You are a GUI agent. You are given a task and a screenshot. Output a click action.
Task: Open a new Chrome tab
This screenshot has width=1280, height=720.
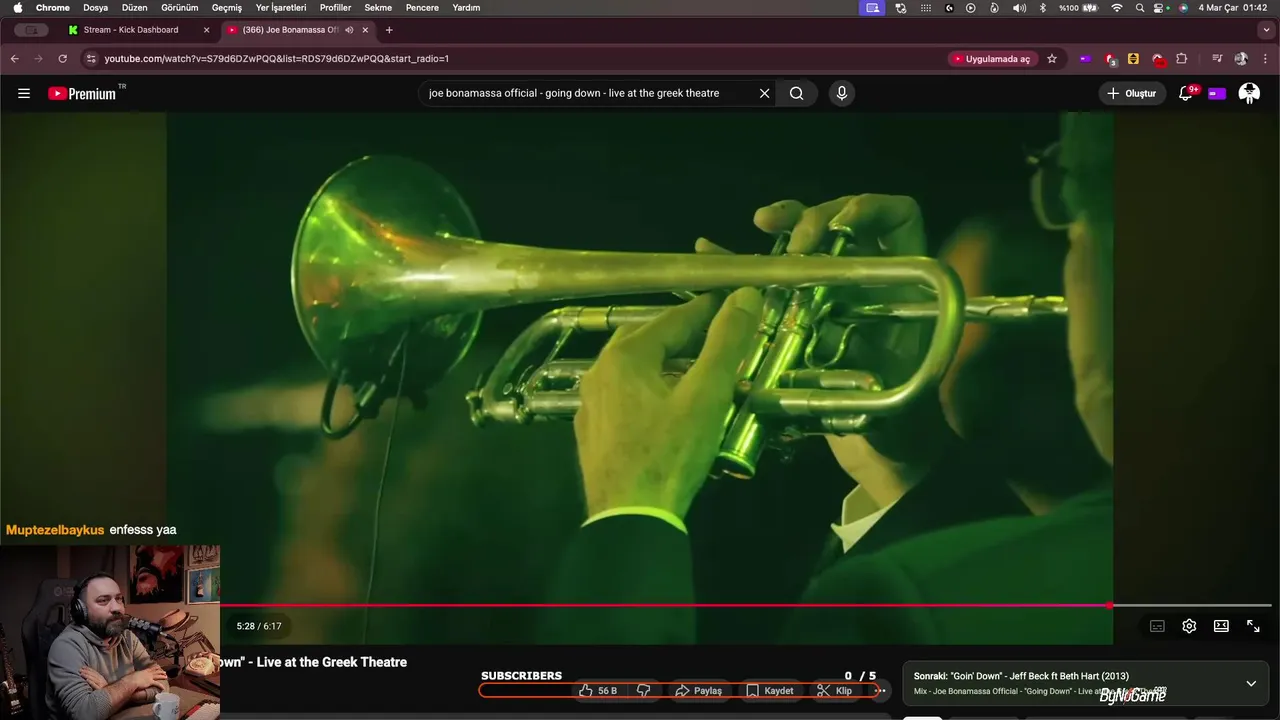[389, 30]
